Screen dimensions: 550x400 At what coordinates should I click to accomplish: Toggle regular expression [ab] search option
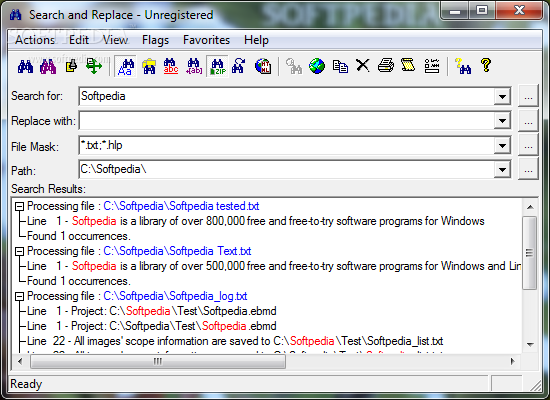click(194, 66)
